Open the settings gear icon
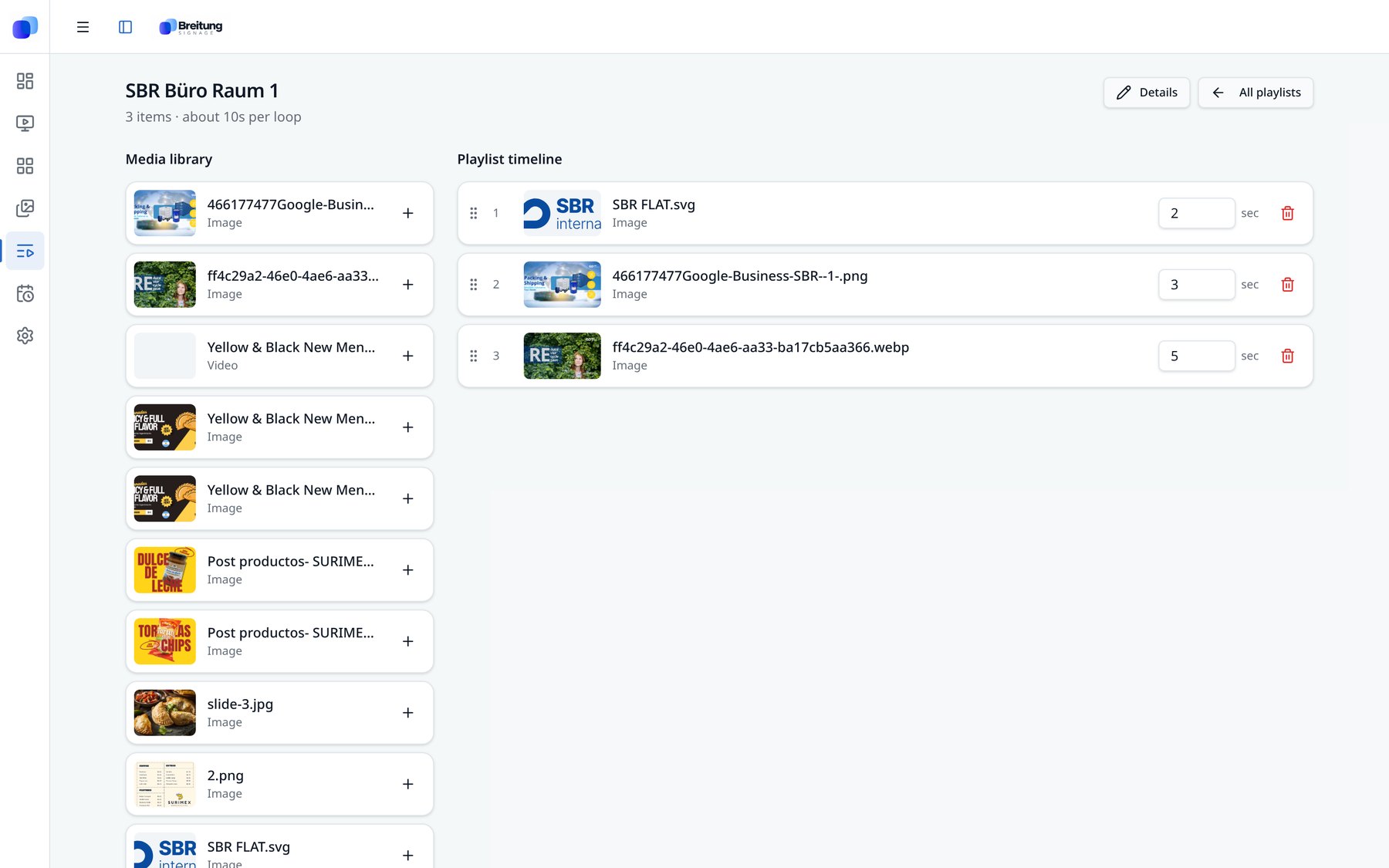Screen dimensions: 1389x868 [x=25, y=336]
